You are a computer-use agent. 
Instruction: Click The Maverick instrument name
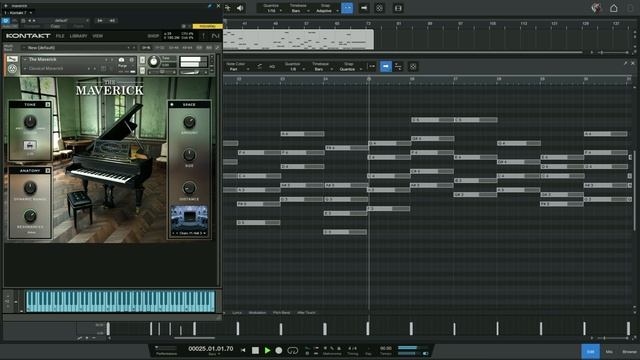coord(43,60)
